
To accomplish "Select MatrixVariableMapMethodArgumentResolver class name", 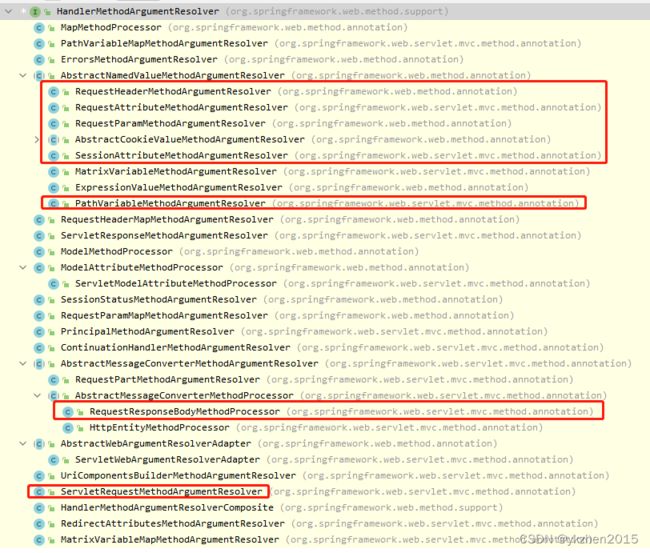I will click(x=170, y=540).
